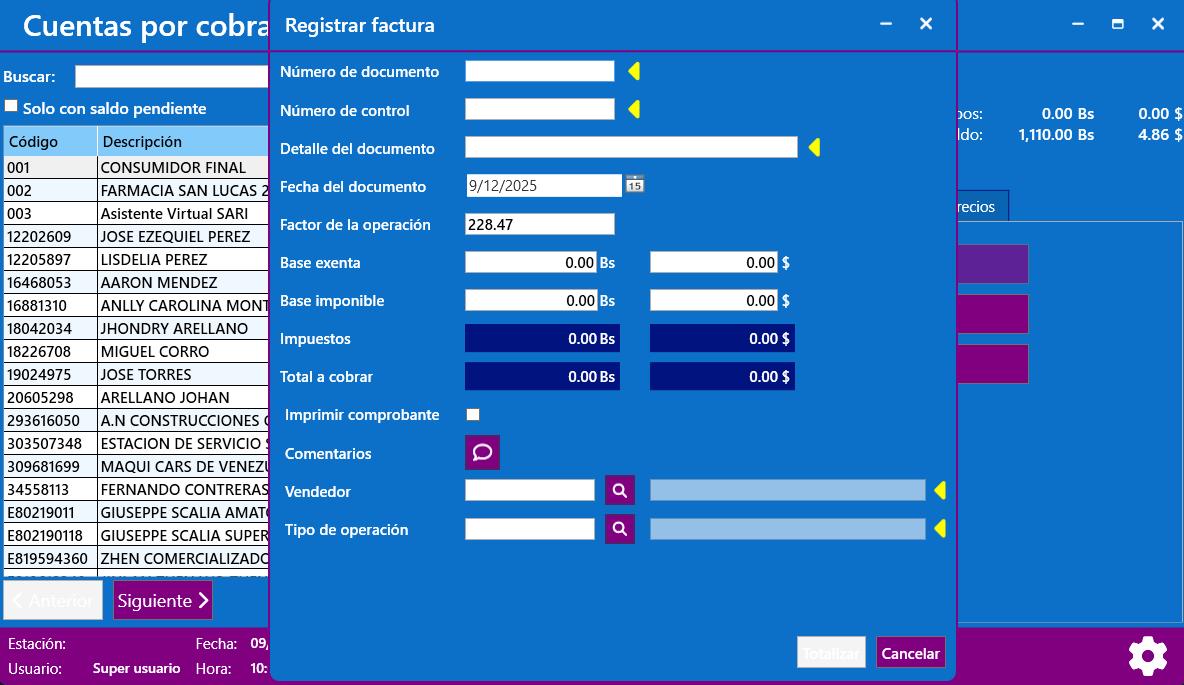The image size is (1184, 685).
Task: Click the Vendedor search magnifier button
Action: (620, 490)
